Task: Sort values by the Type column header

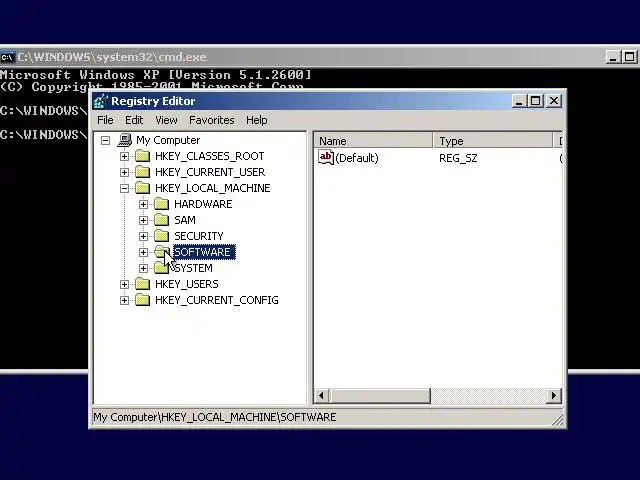Action: (493, 141)
